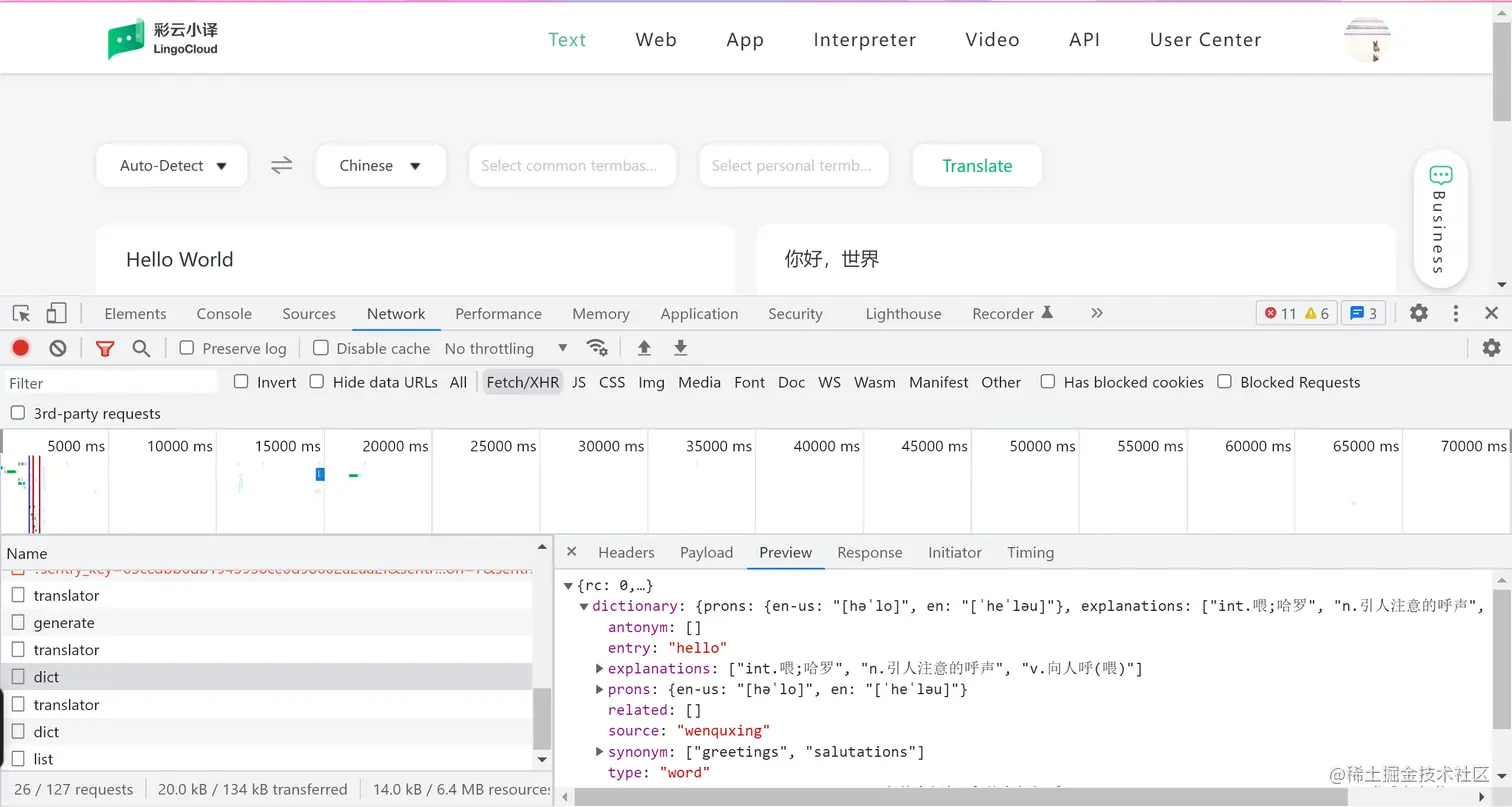
Task: Export HAR file download icon
Action: pos(680,348)
